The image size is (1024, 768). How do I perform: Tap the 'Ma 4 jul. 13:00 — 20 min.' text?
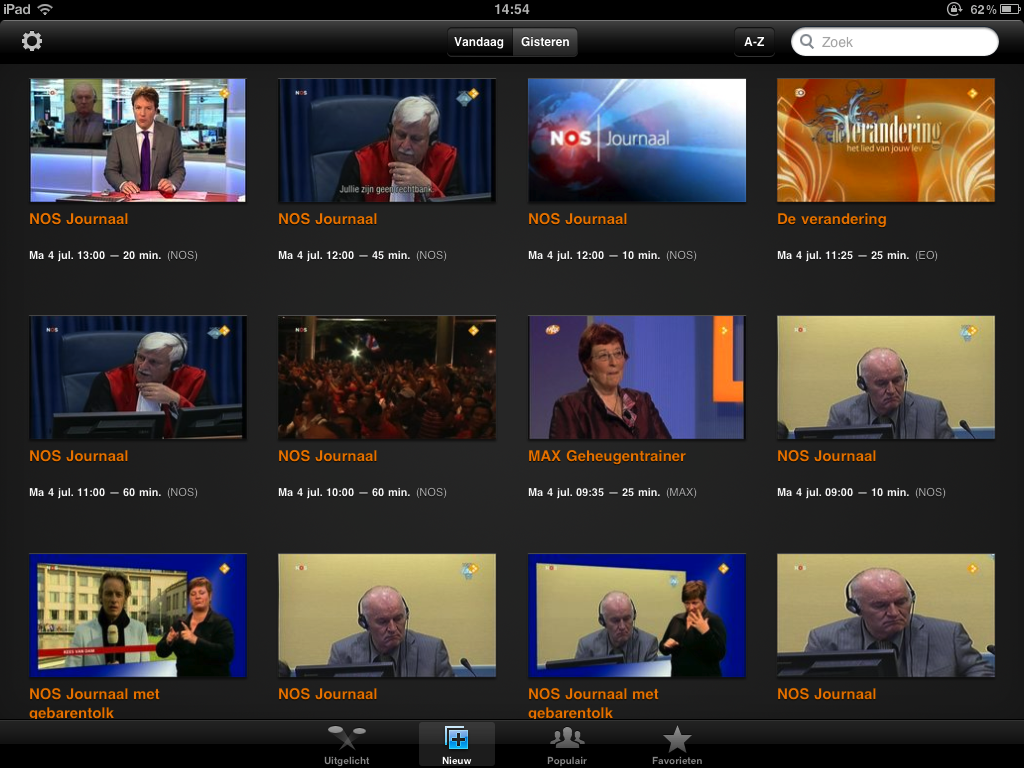tap(95, 255)
